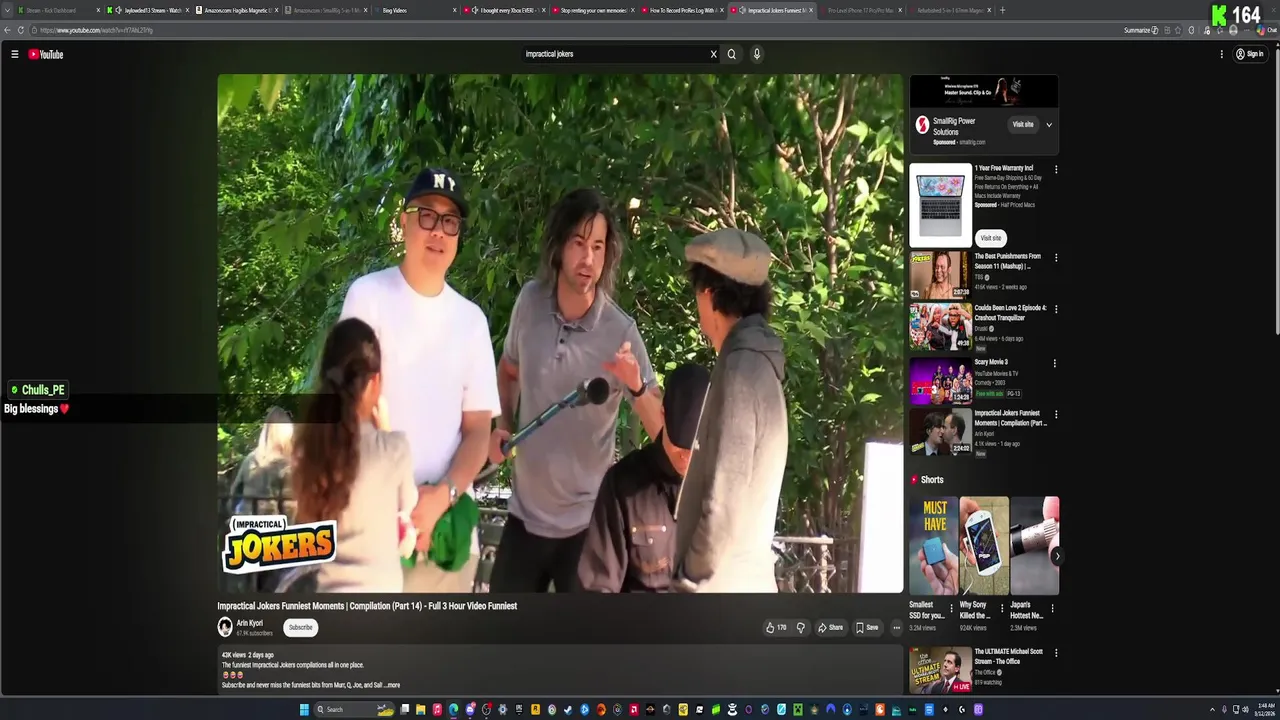Open the Smallest SSD short
The image size is (1280, 720).
pyautogui.click(x=934, y=546)
